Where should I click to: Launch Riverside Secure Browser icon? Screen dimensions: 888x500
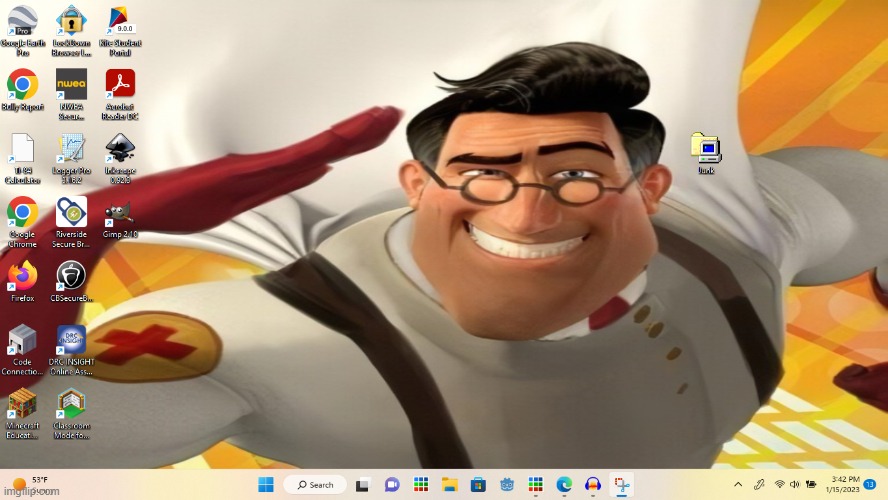(71, 222)
